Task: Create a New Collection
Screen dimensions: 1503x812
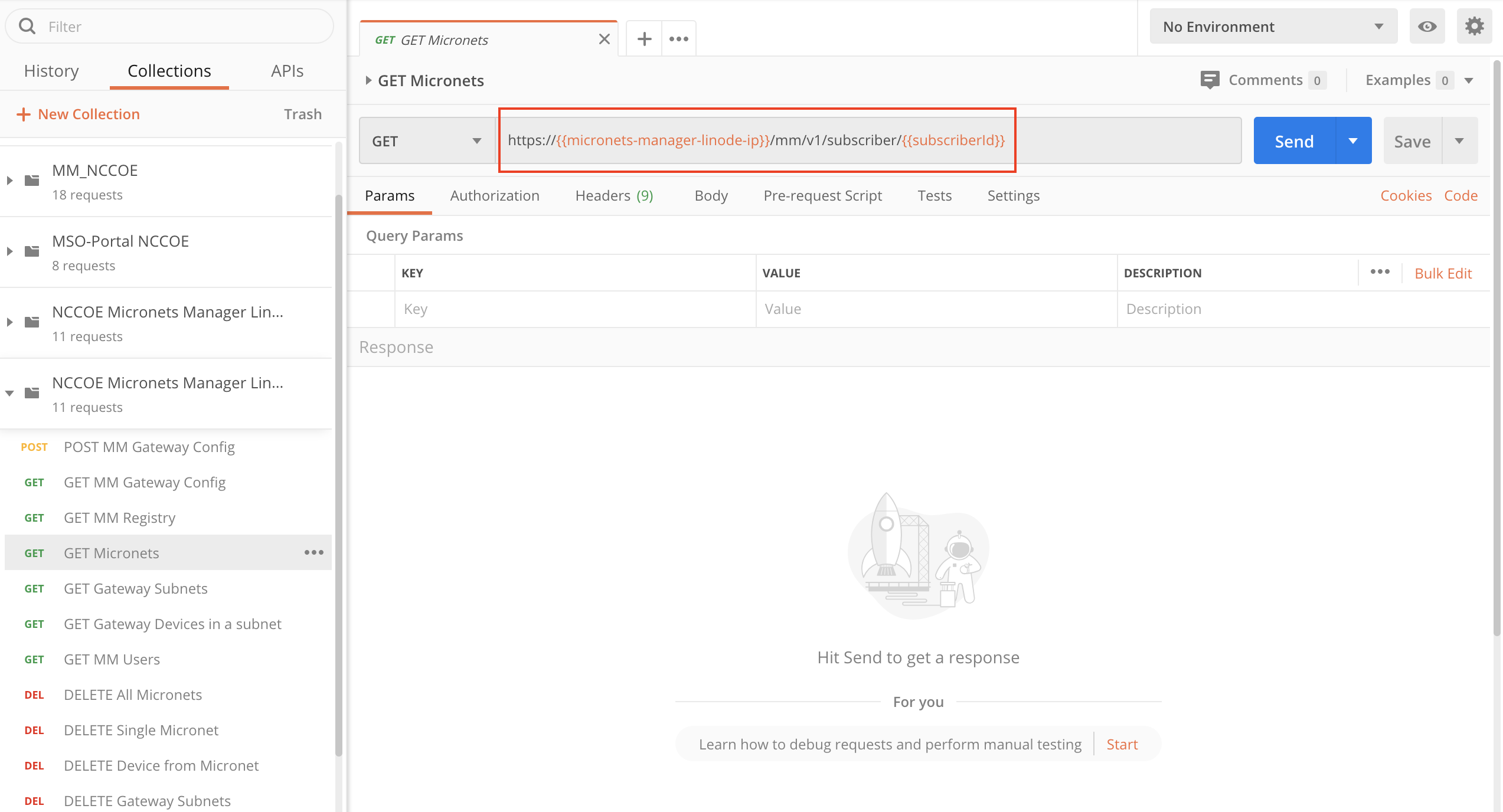Action: (x=78, y=114)
